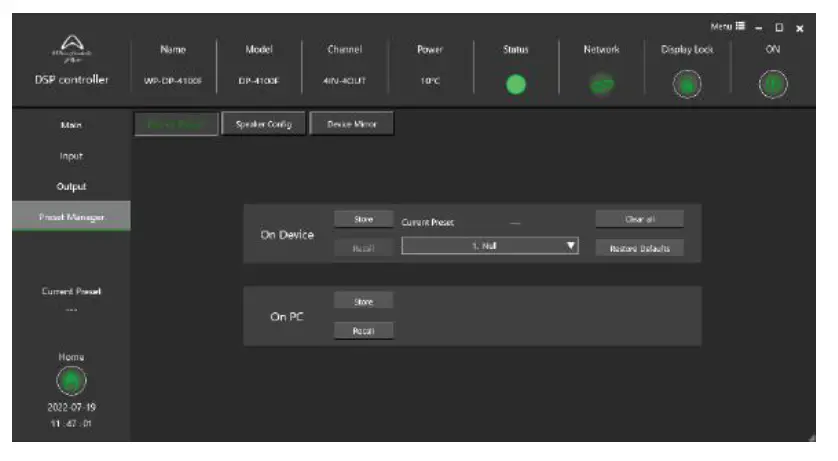Toggle the ON power switch

point(773,84)
